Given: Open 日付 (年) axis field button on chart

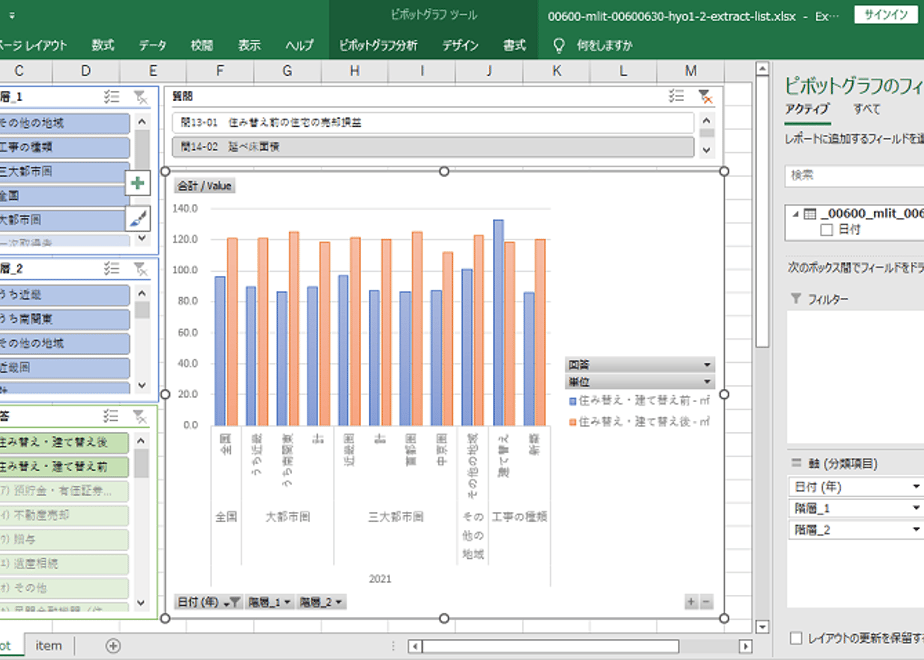Looking at the screenshot, I should click(209, 602).
